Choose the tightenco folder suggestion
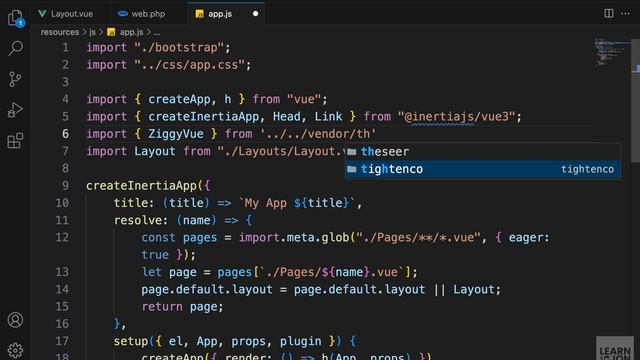This screenshot has height=360, width=640. pos(483,169)
